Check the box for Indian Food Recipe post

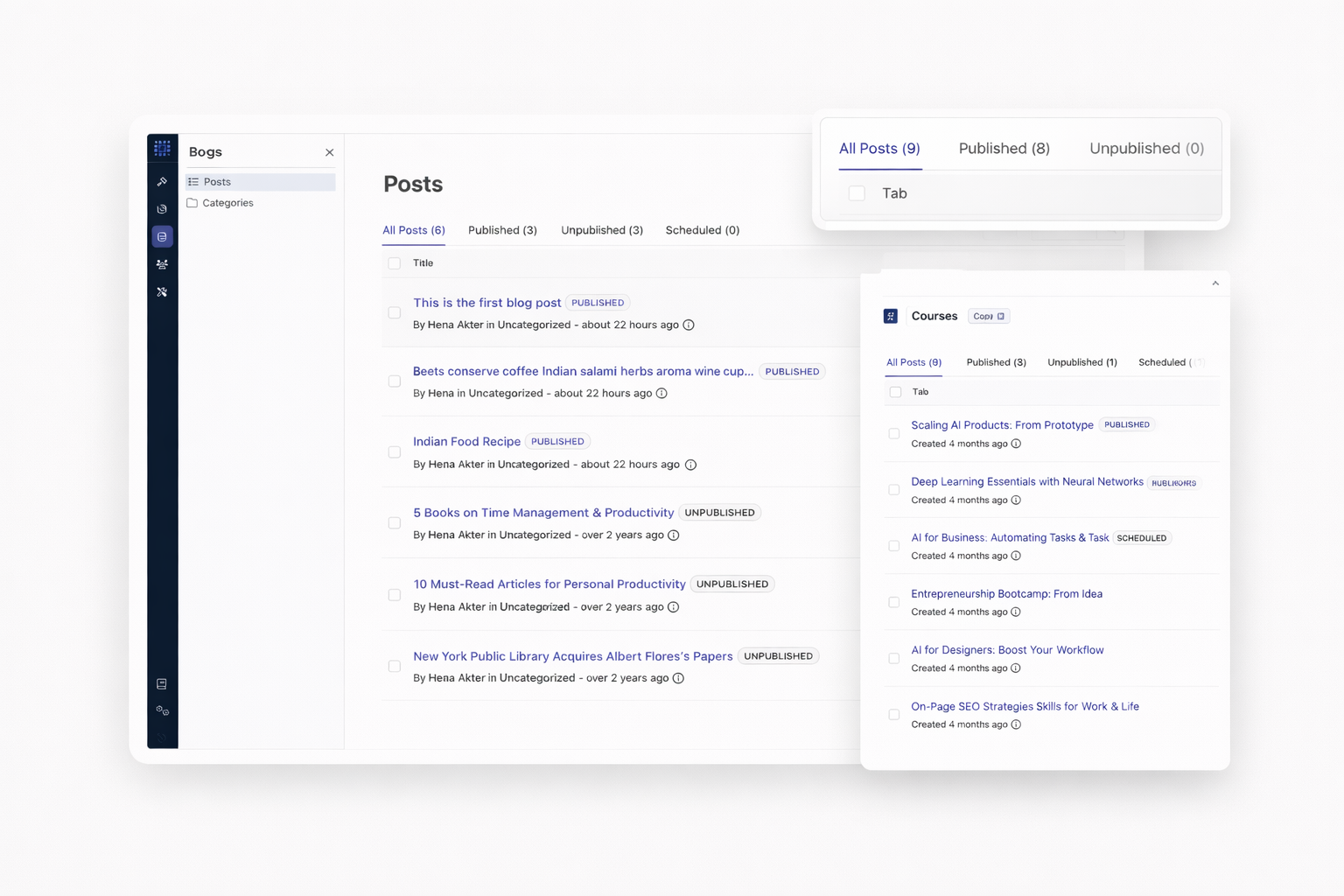tap(395, 452)
